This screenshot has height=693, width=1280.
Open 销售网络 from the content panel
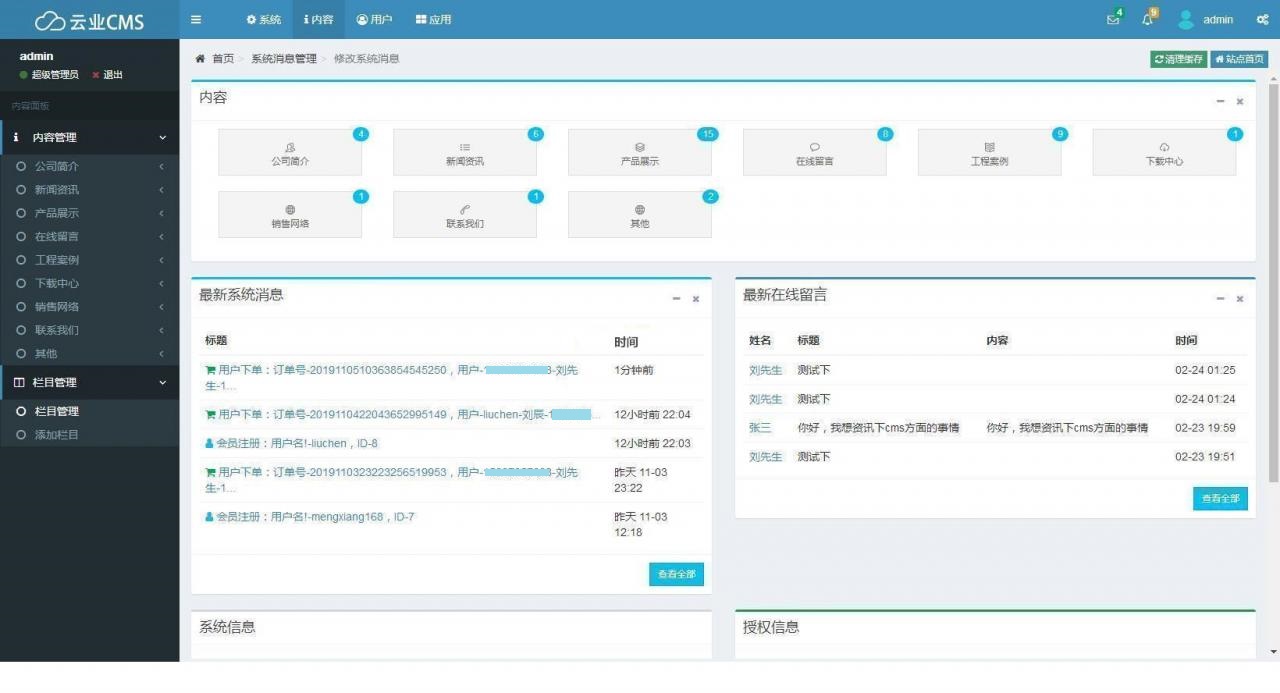point(289,214)
